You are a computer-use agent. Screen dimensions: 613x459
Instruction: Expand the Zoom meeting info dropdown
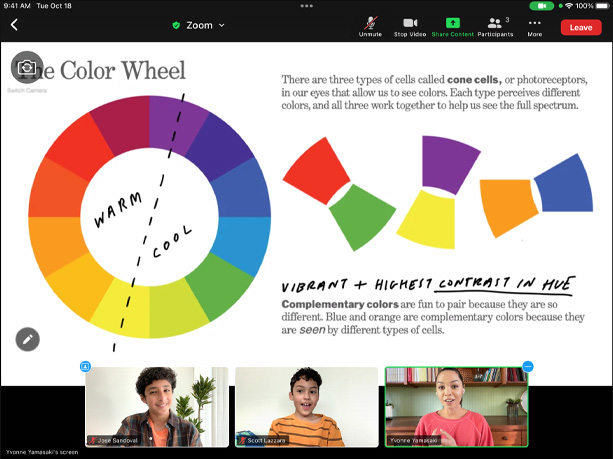(x=198, y=25)
